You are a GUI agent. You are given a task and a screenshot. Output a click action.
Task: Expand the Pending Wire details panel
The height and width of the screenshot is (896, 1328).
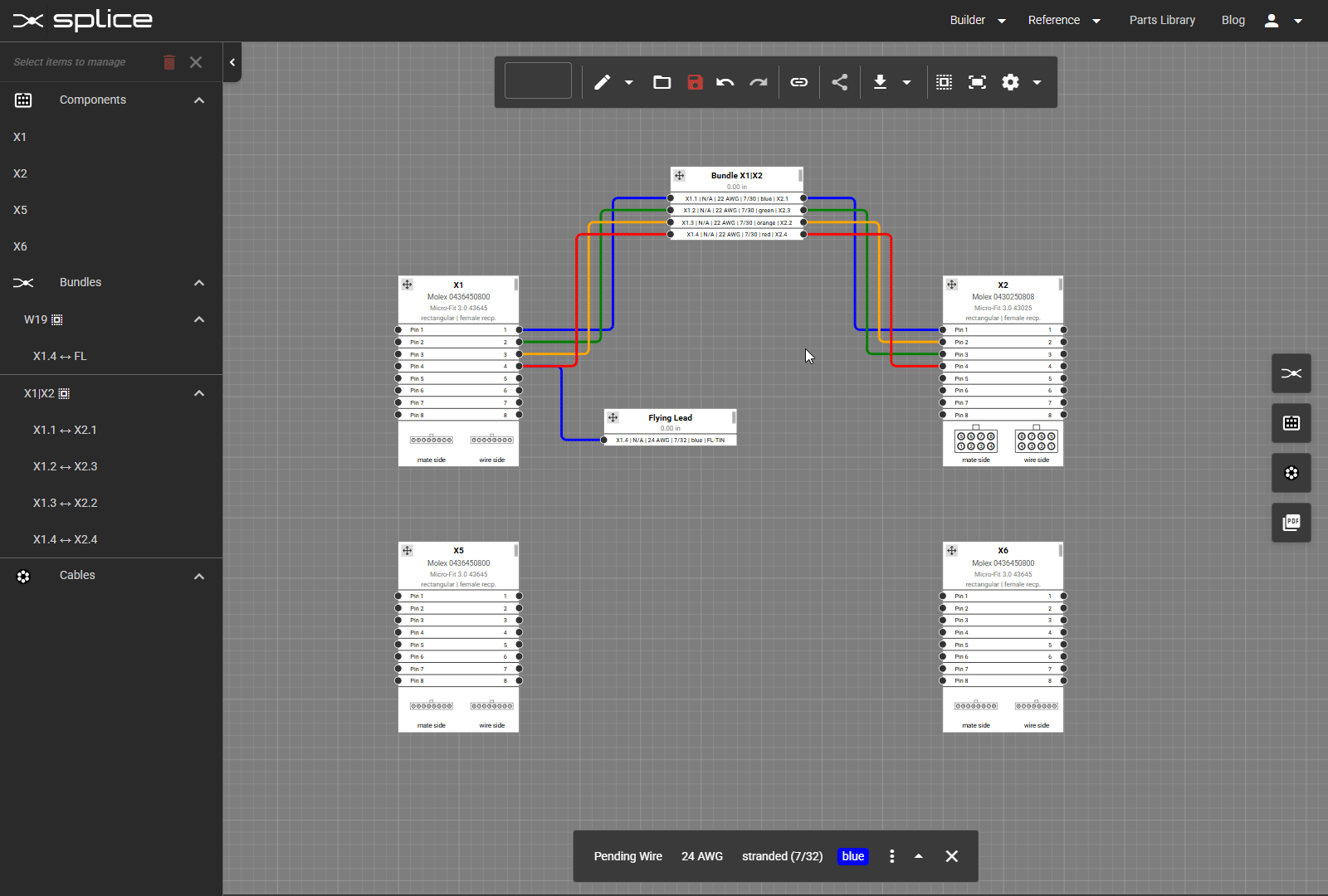click(918, 855)
